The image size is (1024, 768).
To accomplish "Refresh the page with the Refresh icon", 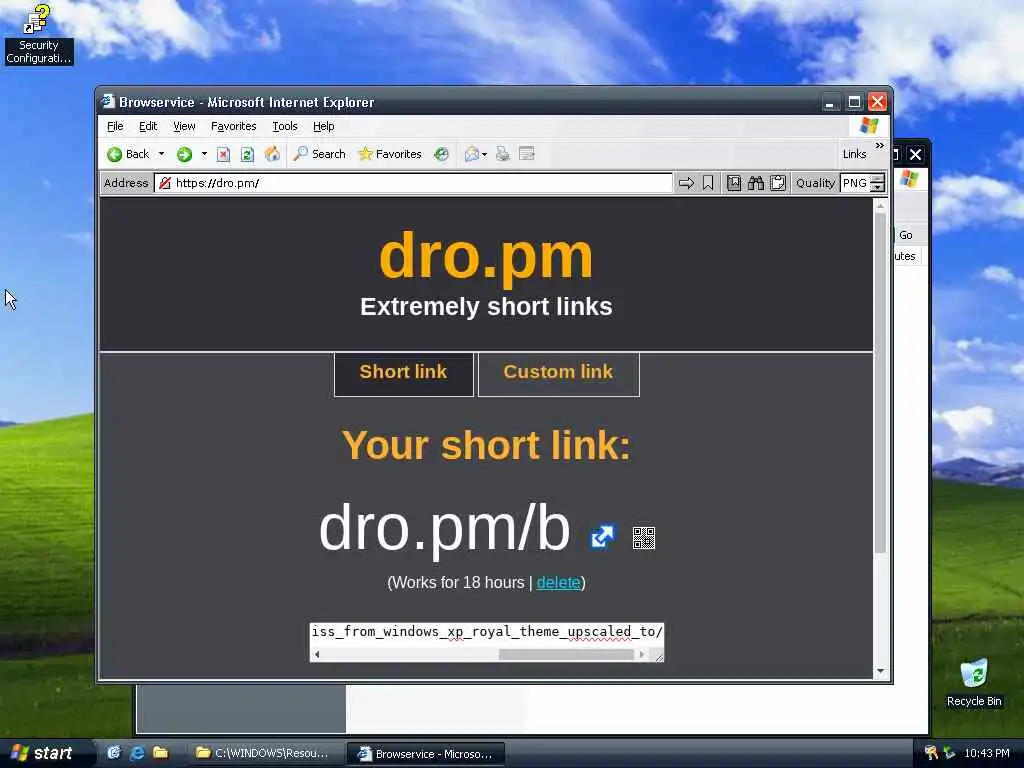I will pyautogui.click(x=247, y=154).
